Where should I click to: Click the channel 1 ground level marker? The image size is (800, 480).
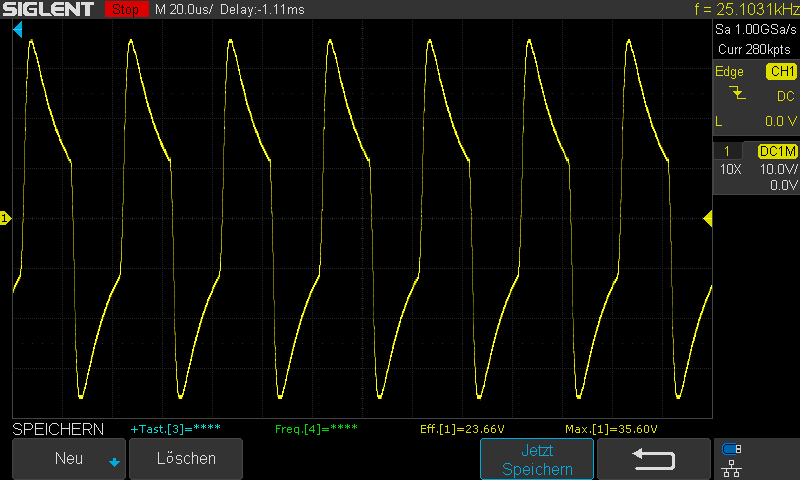[x=5, y=219]
